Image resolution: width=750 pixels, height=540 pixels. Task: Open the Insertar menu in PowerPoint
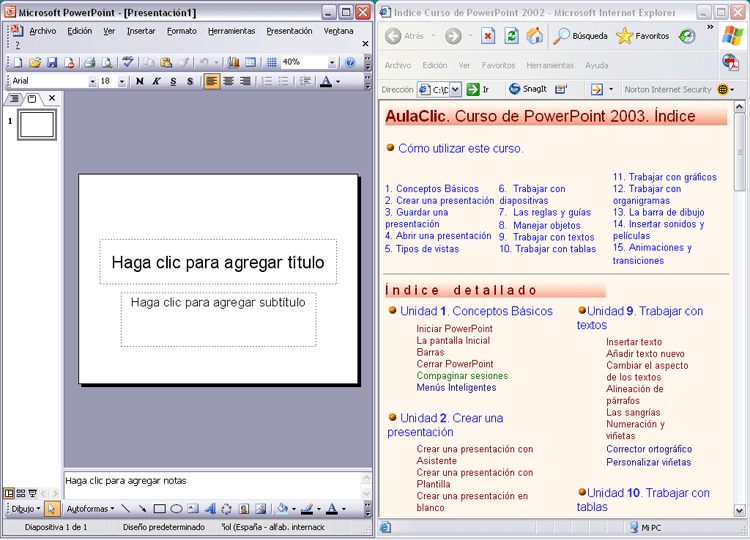tap(141, 31)
